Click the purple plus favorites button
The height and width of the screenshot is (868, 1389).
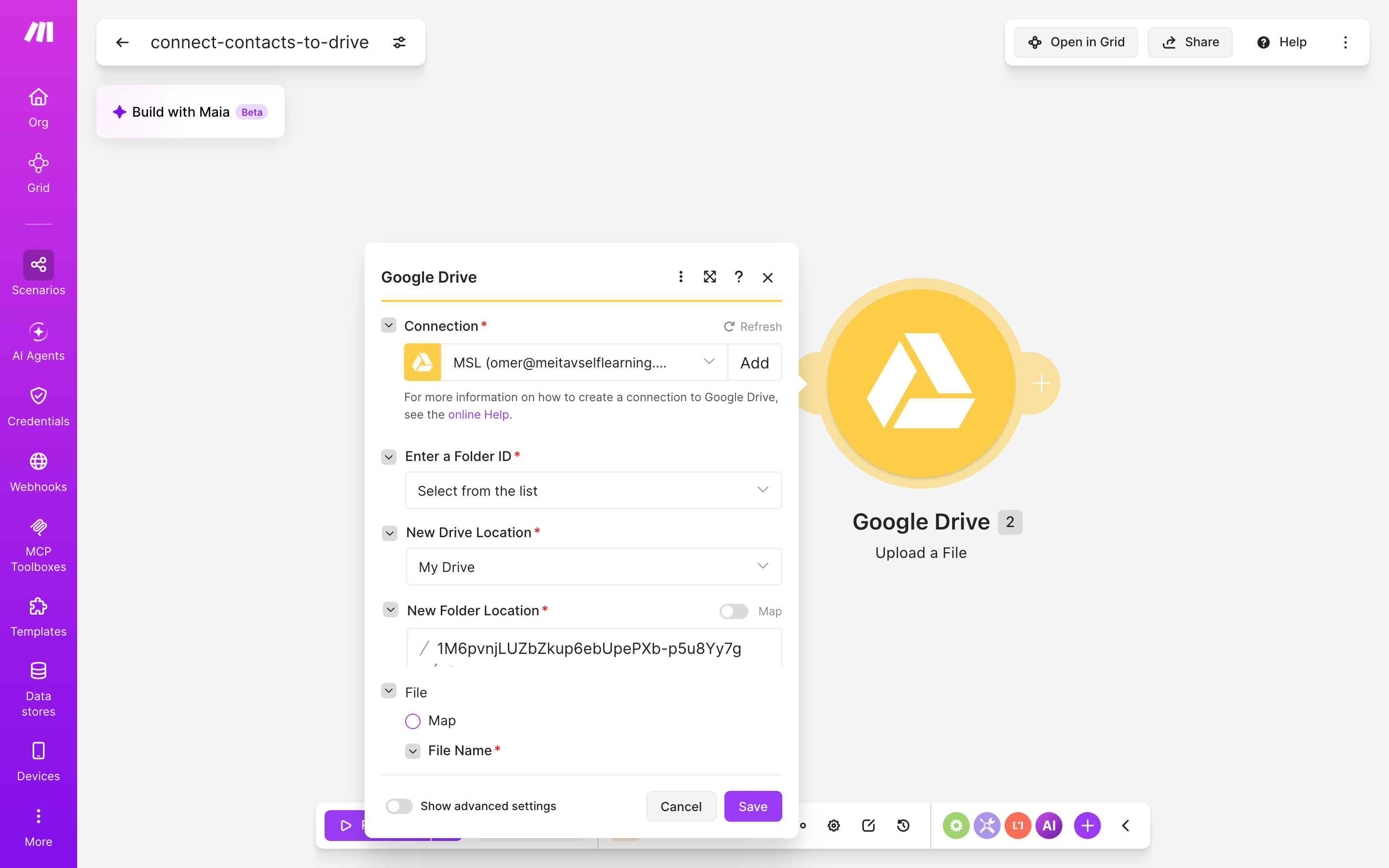pos(1088,826)
